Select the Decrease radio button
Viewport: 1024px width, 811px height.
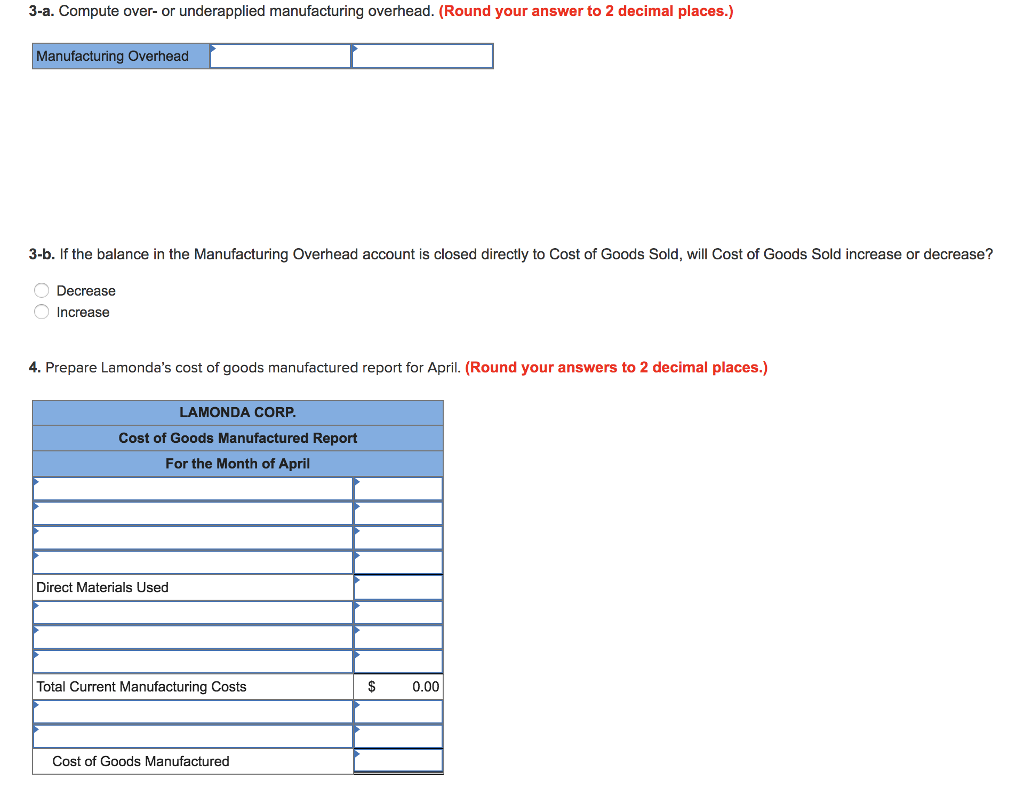pos(42,291)
